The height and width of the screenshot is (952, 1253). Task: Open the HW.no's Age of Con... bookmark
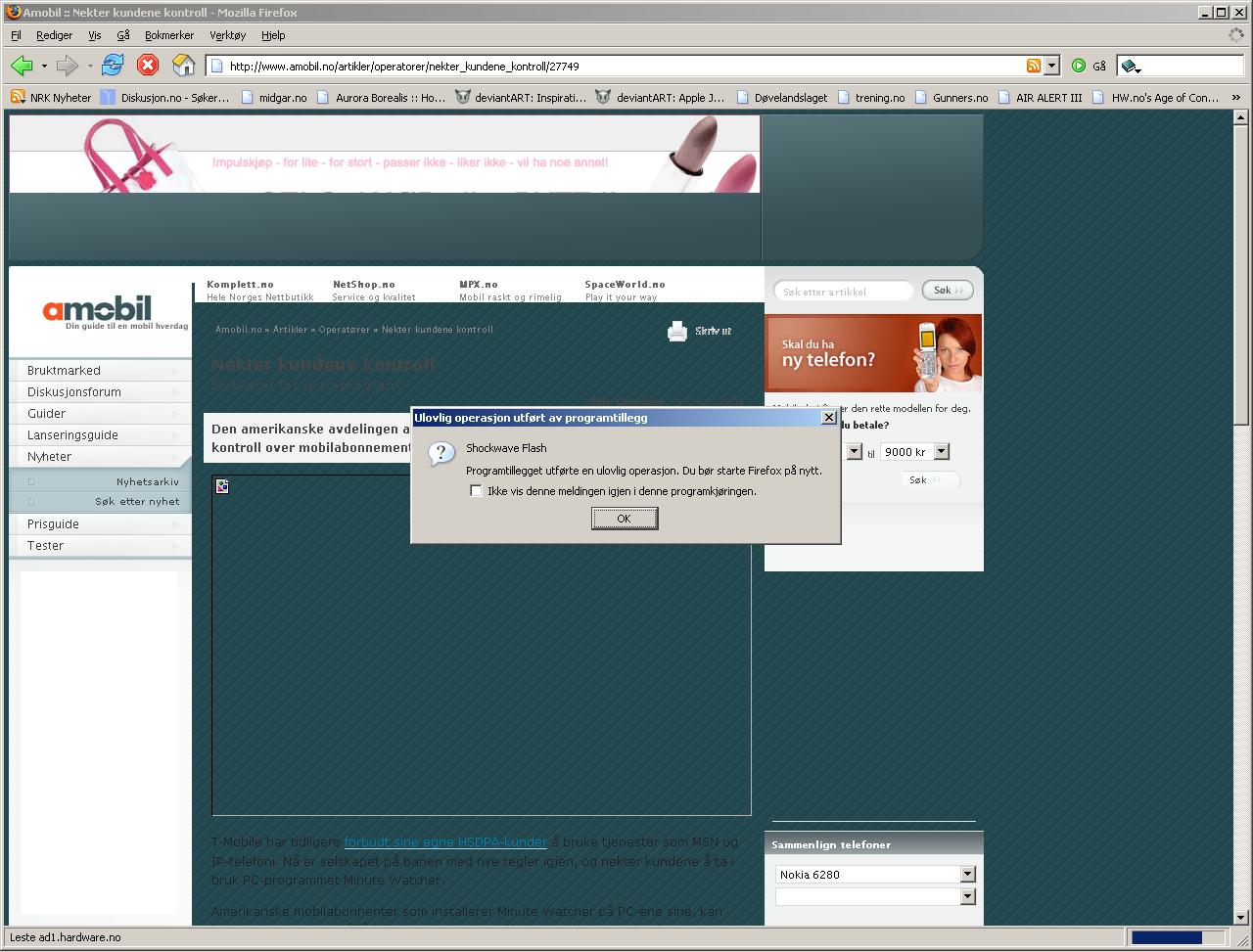pos(1156,97)
